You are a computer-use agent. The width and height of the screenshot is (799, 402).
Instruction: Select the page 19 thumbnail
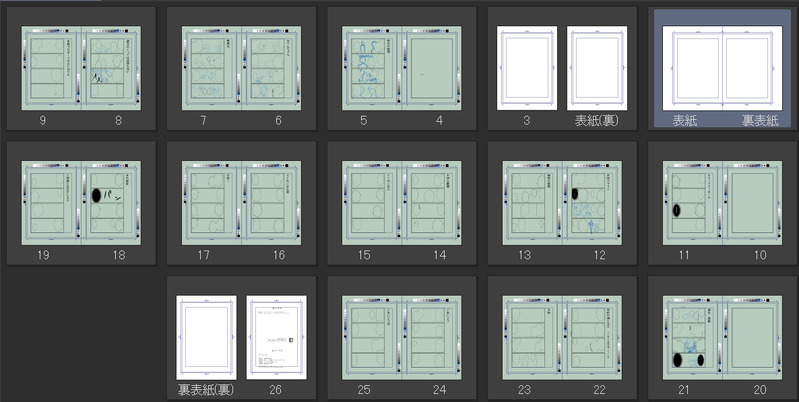(x=51, y=203)
